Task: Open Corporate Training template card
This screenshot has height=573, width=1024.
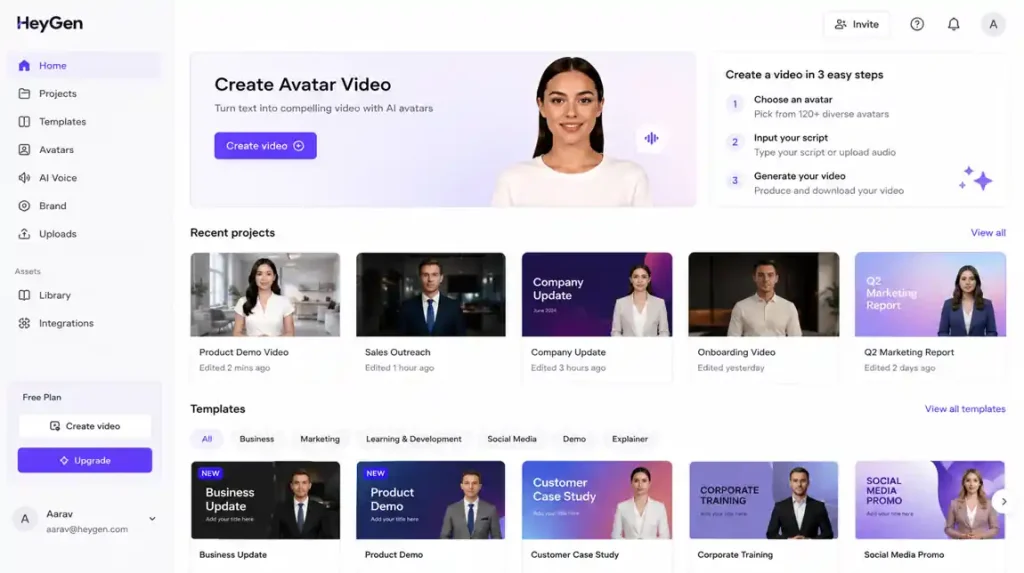Action: (x=763, y=500)
